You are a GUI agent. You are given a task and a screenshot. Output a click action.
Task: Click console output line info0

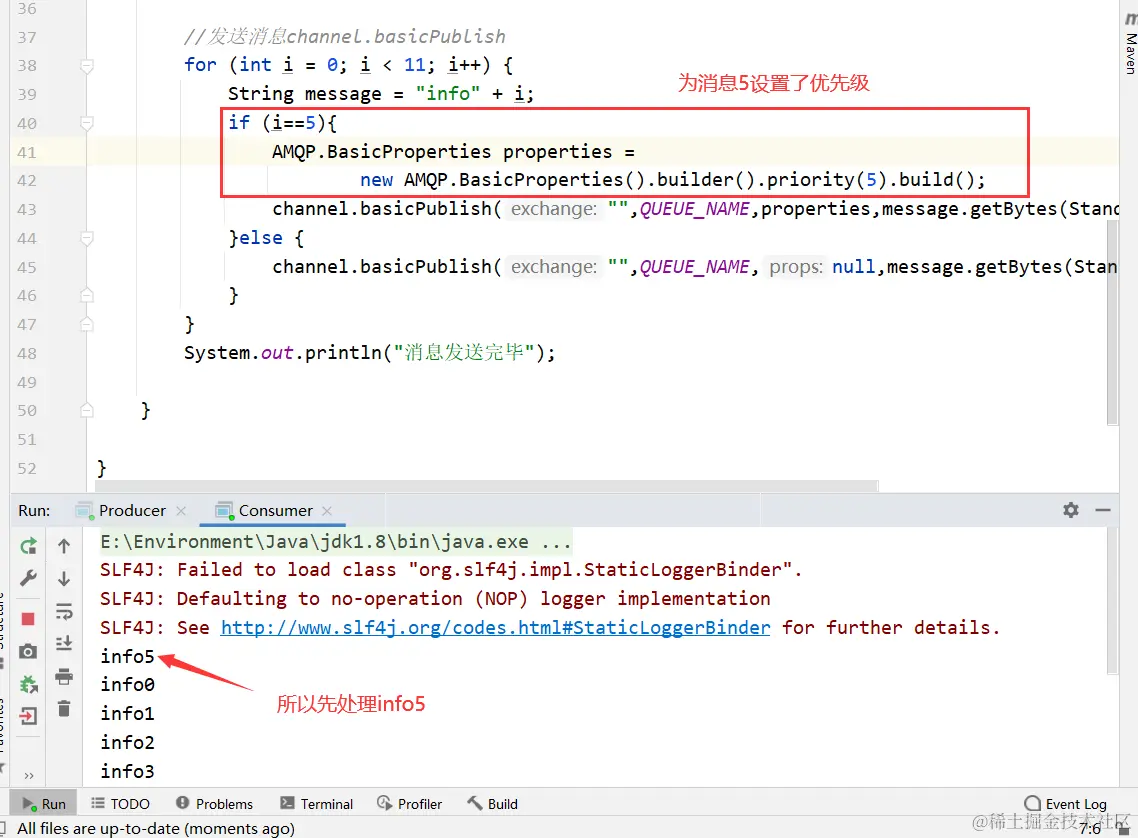point(128,685)
